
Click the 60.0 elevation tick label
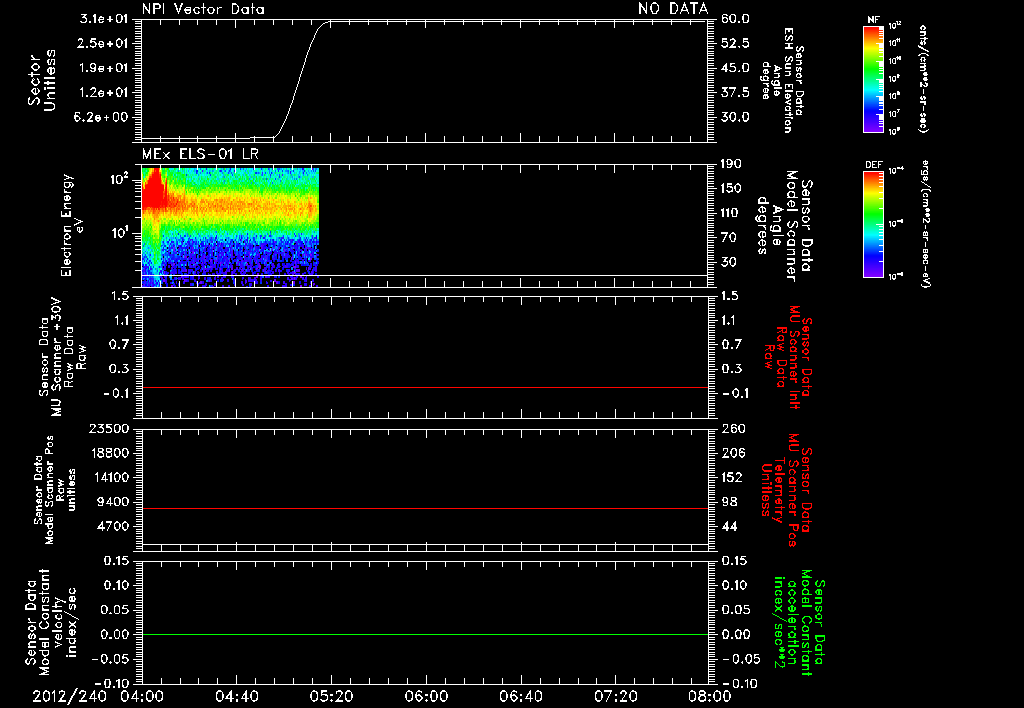(x=735, y=19)
